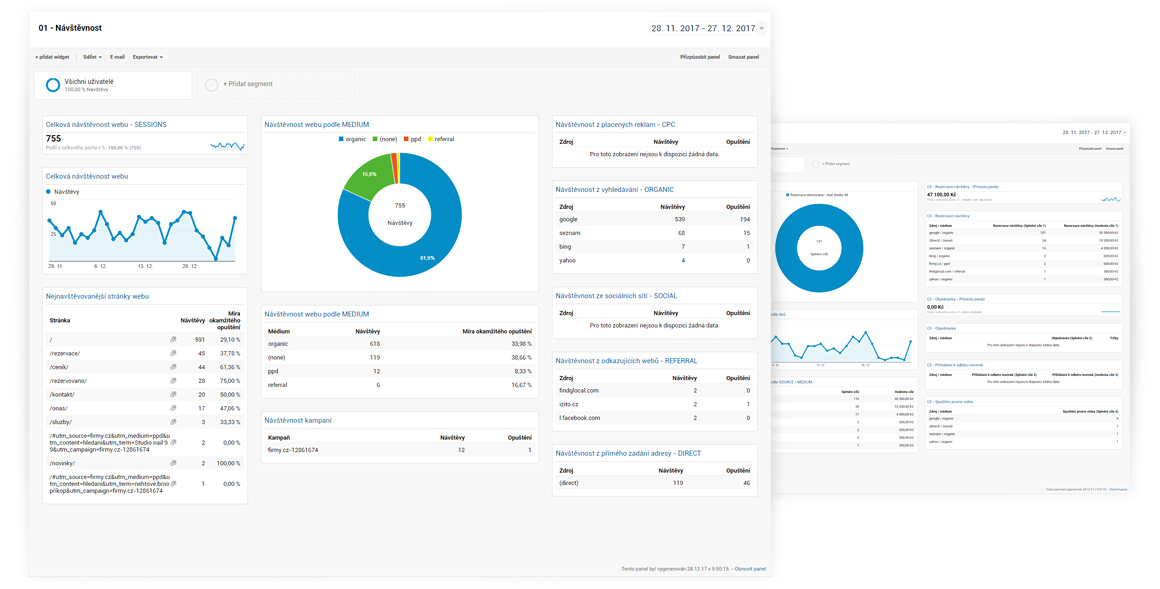Open the Sdílet dropdown menu

click(x=92, y=57)
